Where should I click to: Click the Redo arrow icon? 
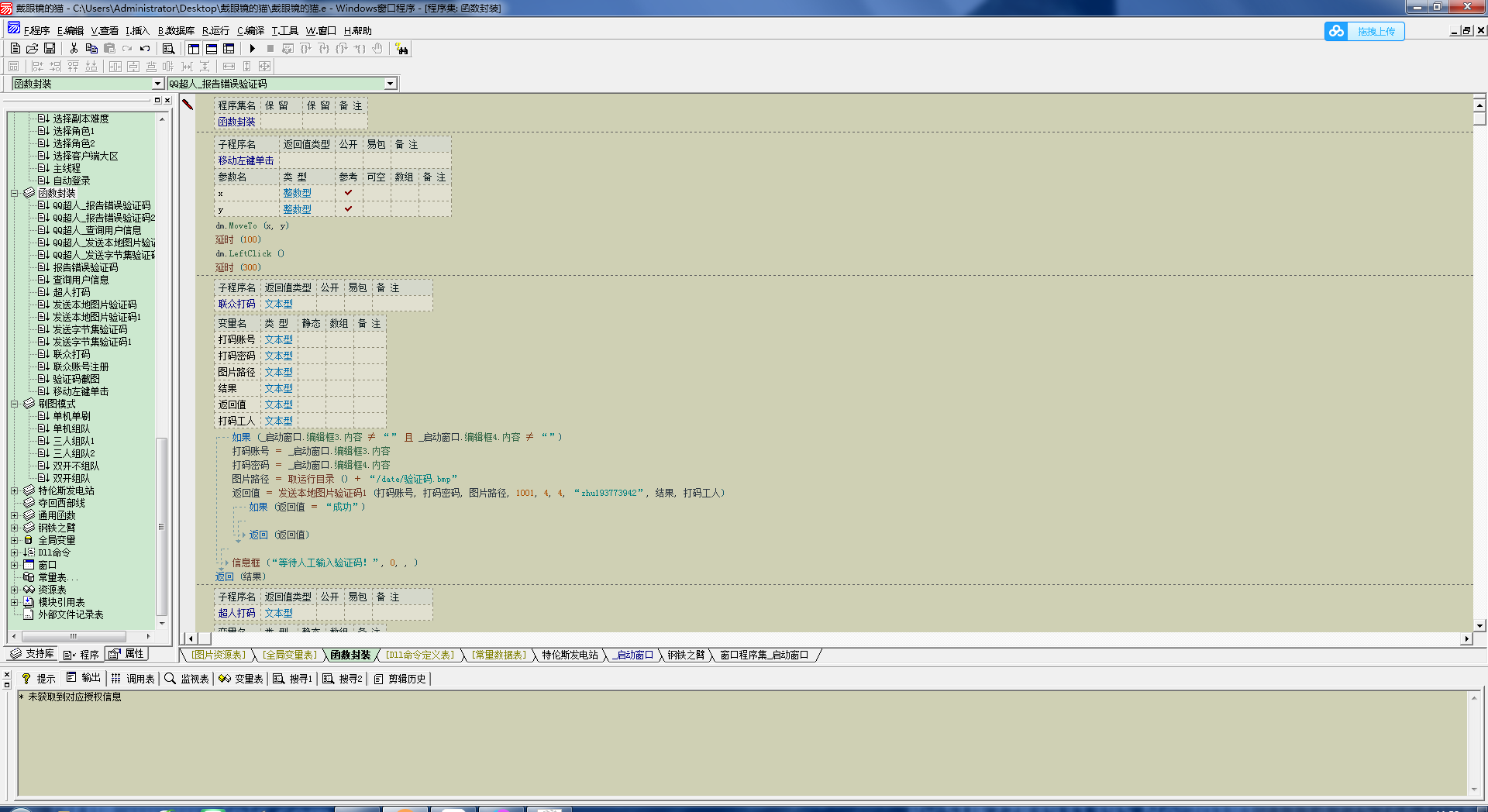(127, 48)
